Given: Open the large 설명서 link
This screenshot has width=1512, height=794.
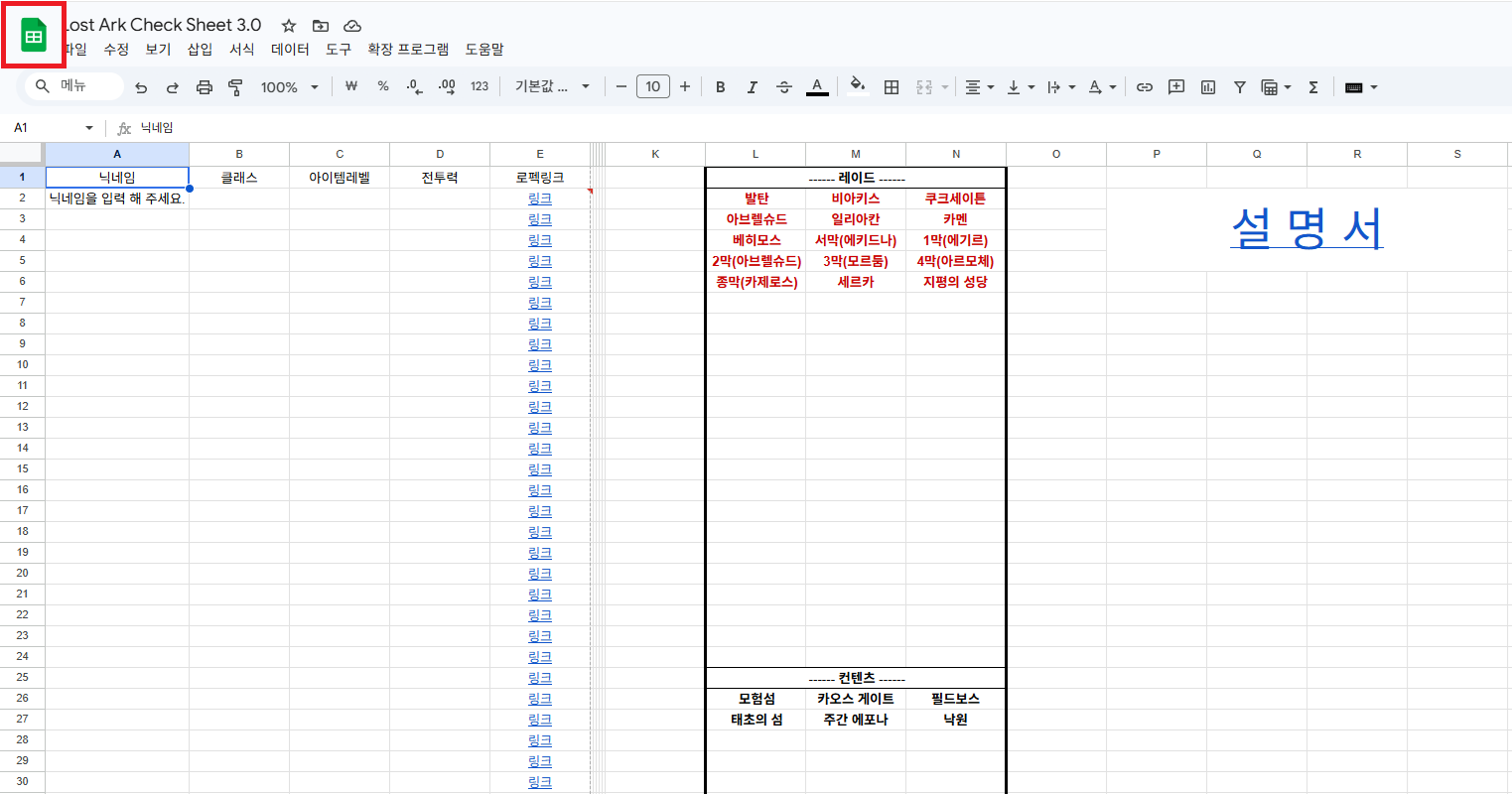Looking at the screenshot, I should (x=1306, y=228).
